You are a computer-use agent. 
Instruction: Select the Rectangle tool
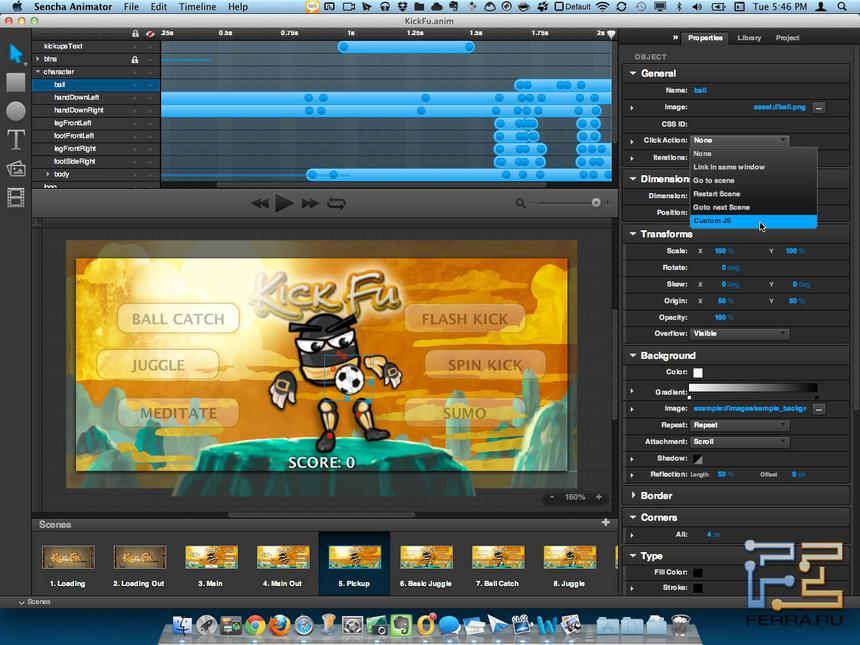[x=15, y=82]
